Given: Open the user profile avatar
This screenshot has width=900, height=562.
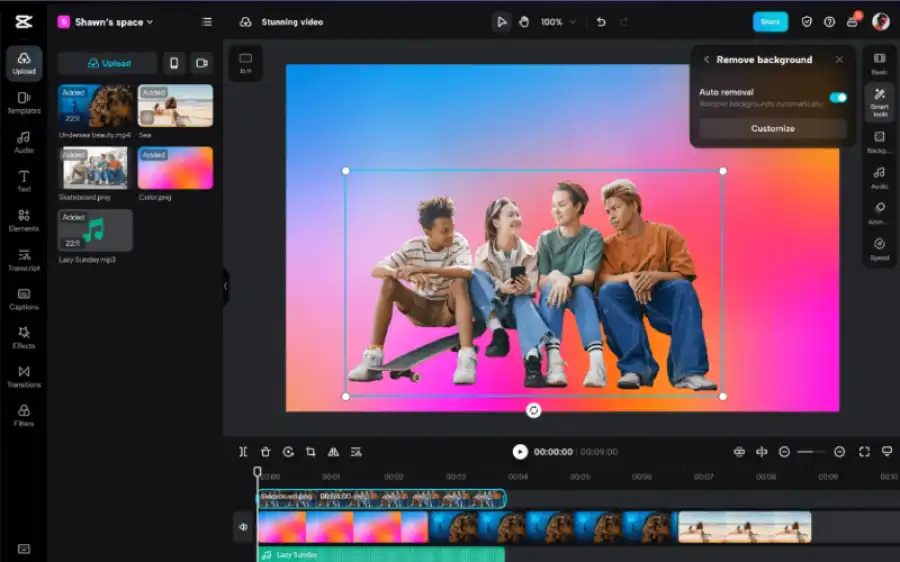Looking at the screenshot, I should 880,21.
